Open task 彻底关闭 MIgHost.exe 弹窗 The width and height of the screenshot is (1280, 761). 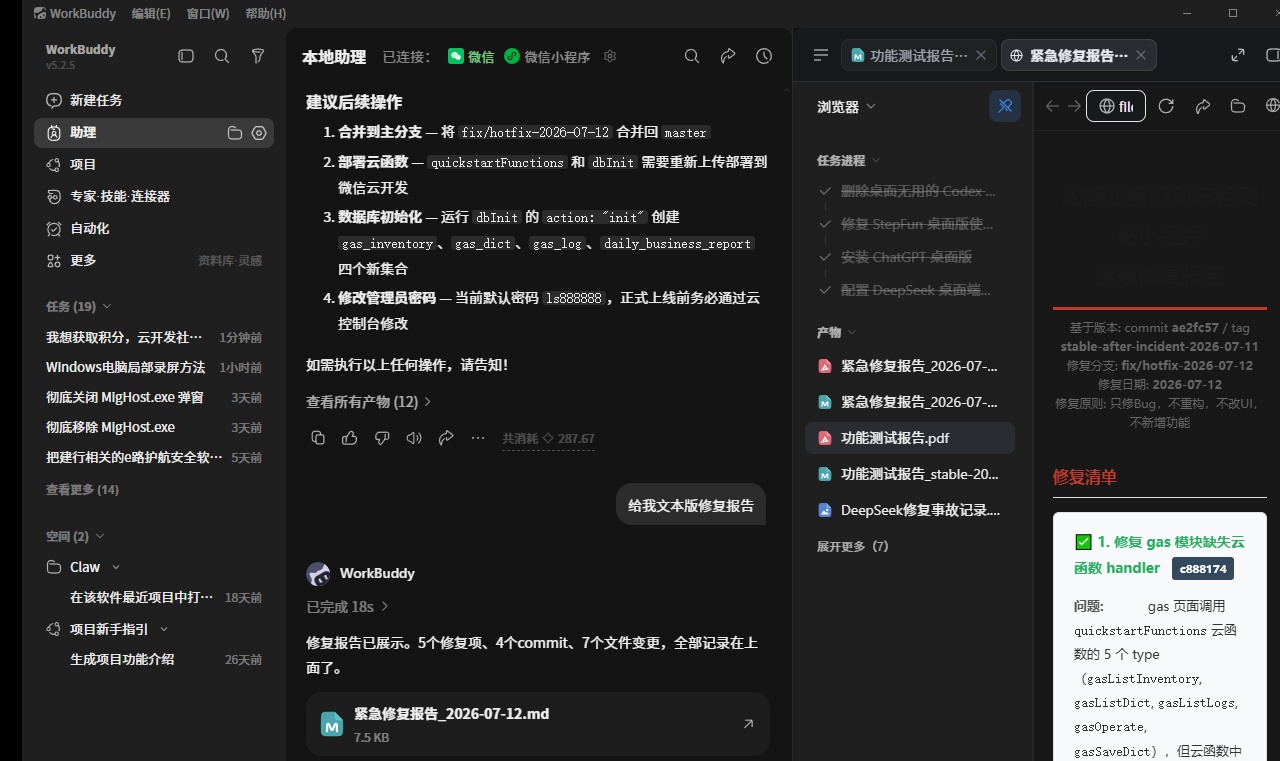(x=154, y=397)
